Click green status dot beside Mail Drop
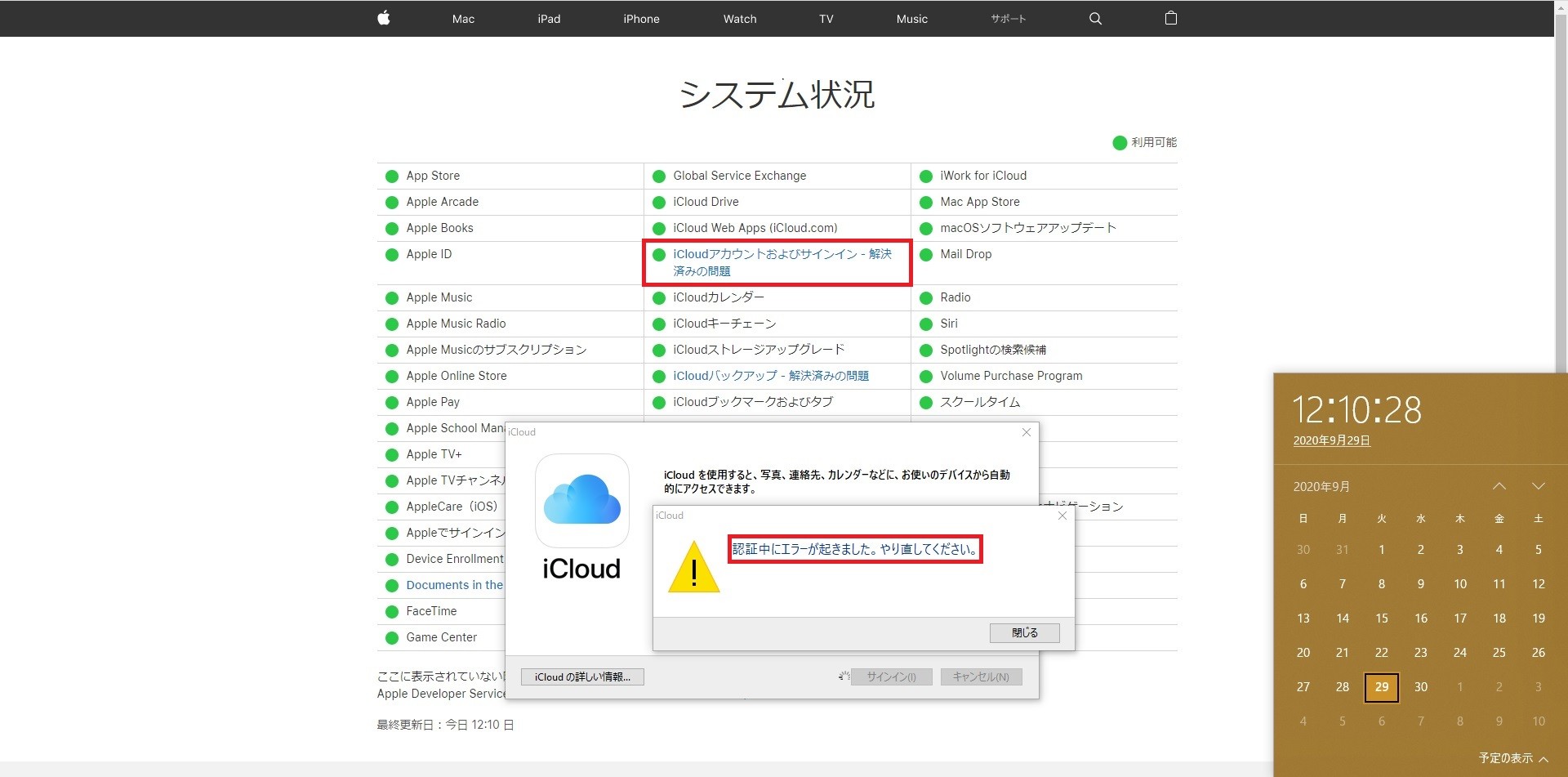The image size is (1568, 777). click(926, 255)
